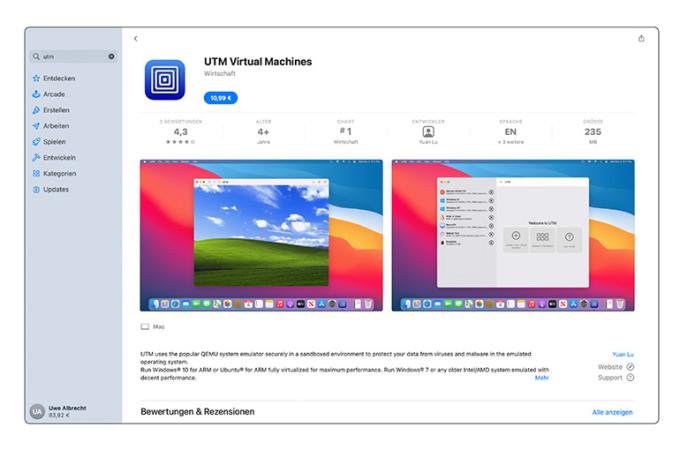Select the Updates download icon
The image size is (680, 450).
[36, 189]
